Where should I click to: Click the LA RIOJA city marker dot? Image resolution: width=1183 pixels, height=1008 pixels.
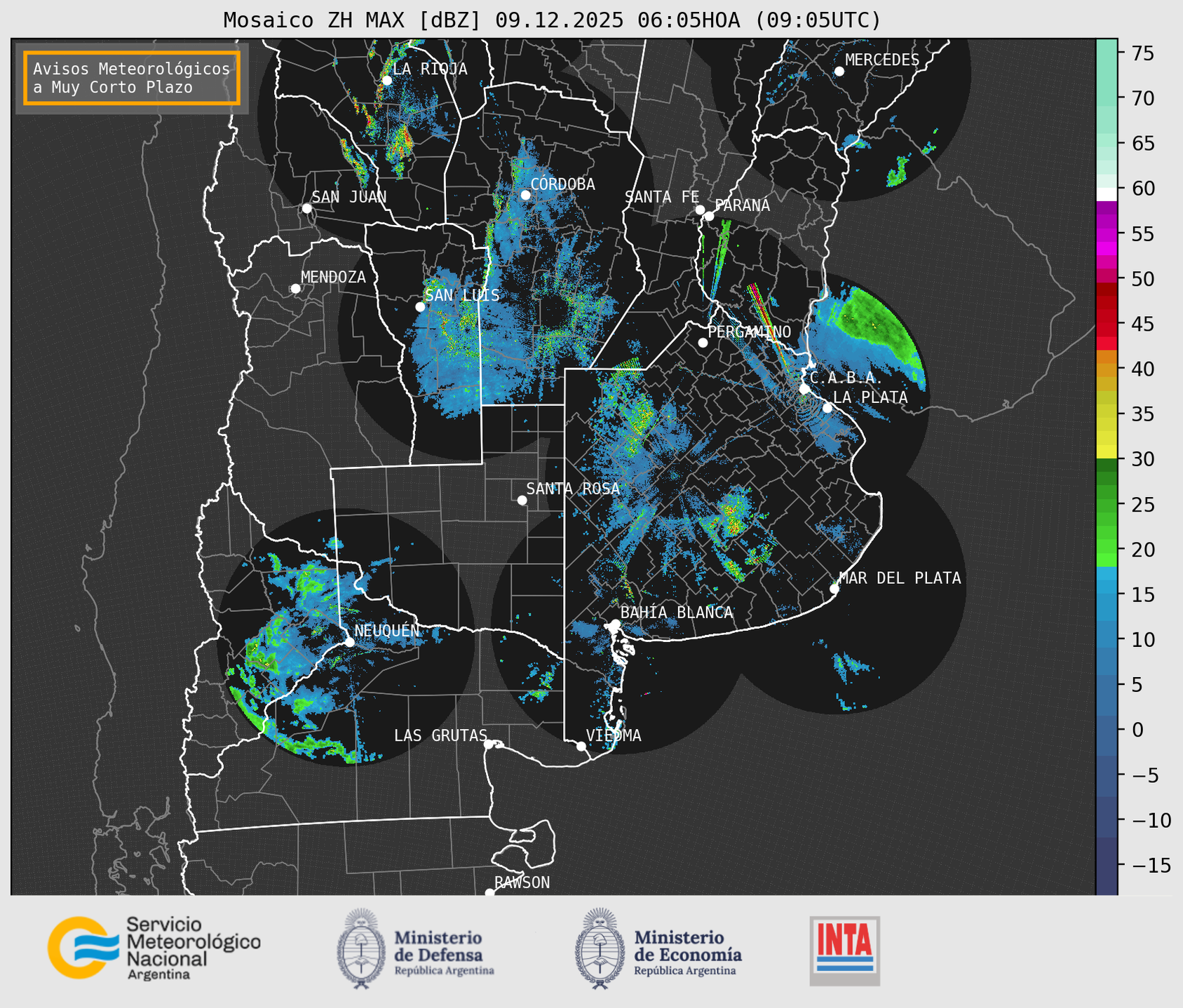point(386,81)
